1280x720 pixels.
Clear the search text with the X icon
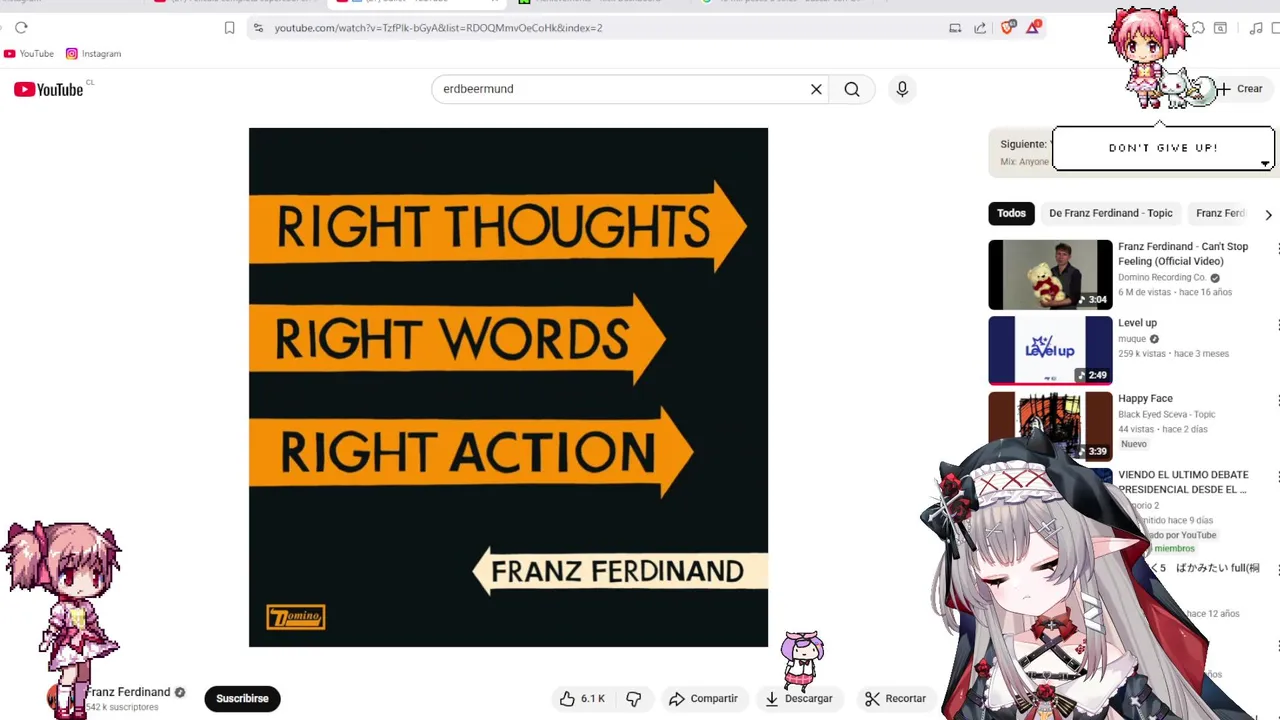816,89
